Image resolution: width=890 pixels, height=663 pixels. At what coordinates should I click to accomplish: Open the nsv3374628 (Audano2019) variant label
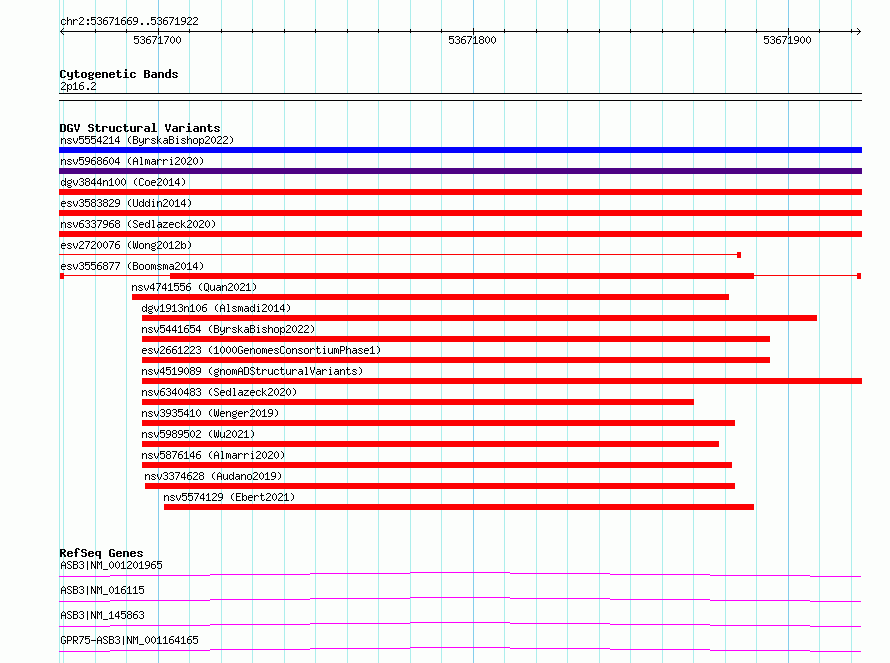[x=213, y=476]
